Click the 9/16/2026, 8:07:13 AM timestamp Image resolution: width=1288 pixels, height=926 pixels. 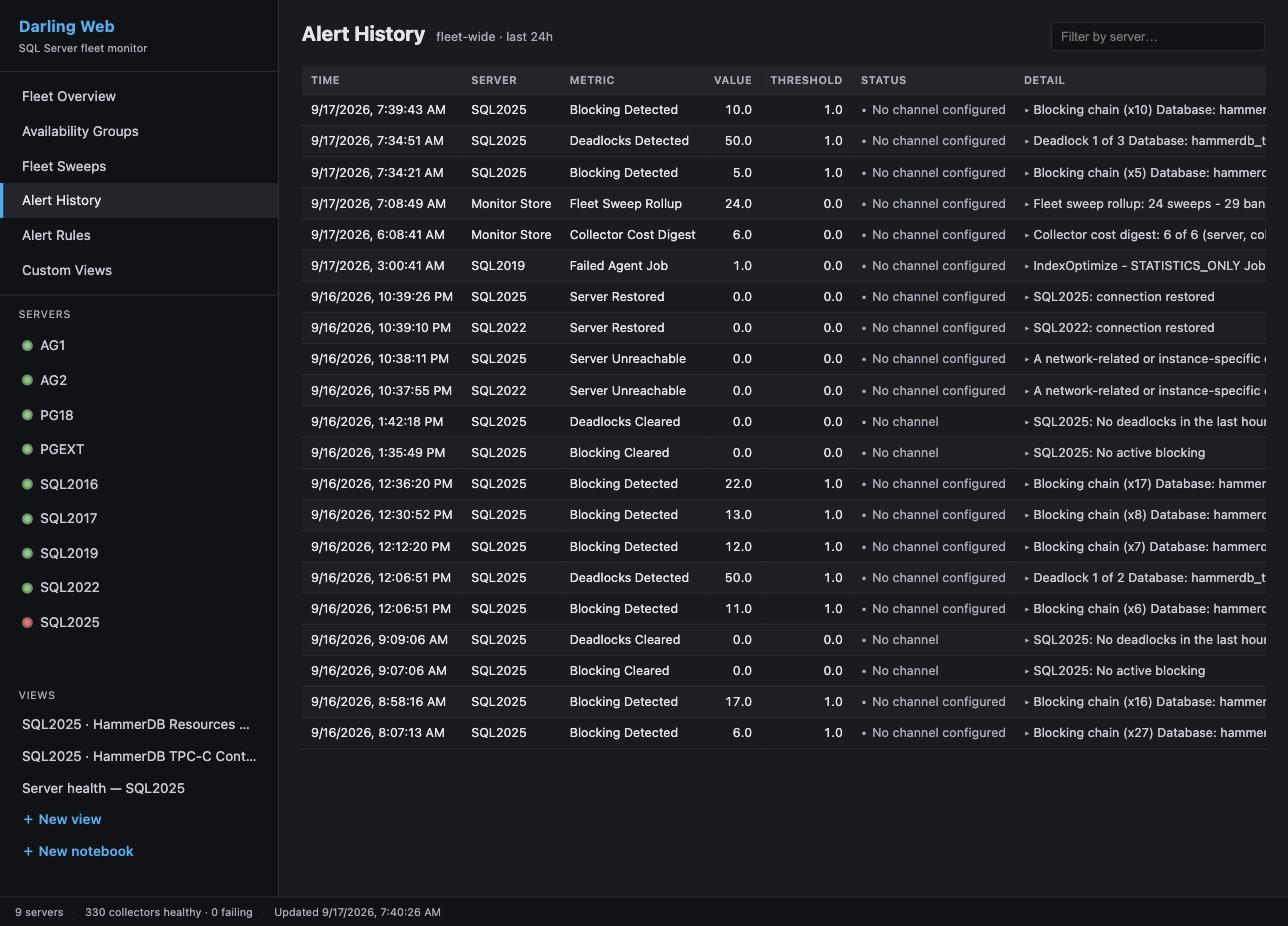point(378,733)
